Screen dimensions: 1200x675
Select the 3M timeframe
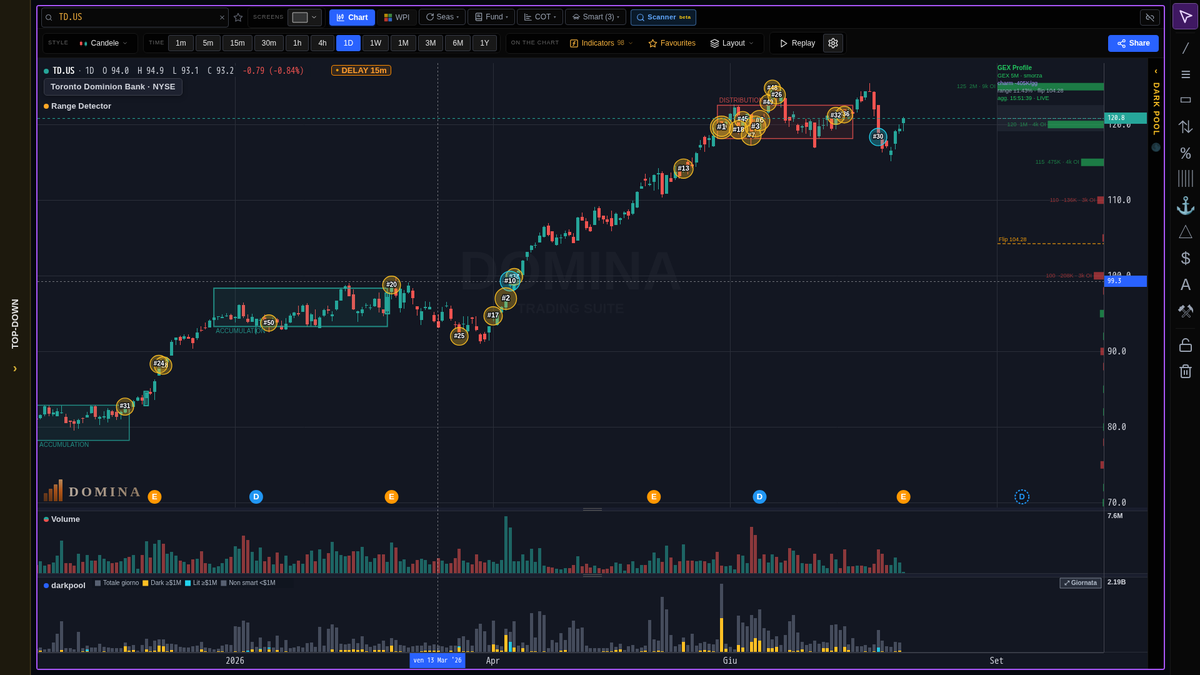pos(430,43)
